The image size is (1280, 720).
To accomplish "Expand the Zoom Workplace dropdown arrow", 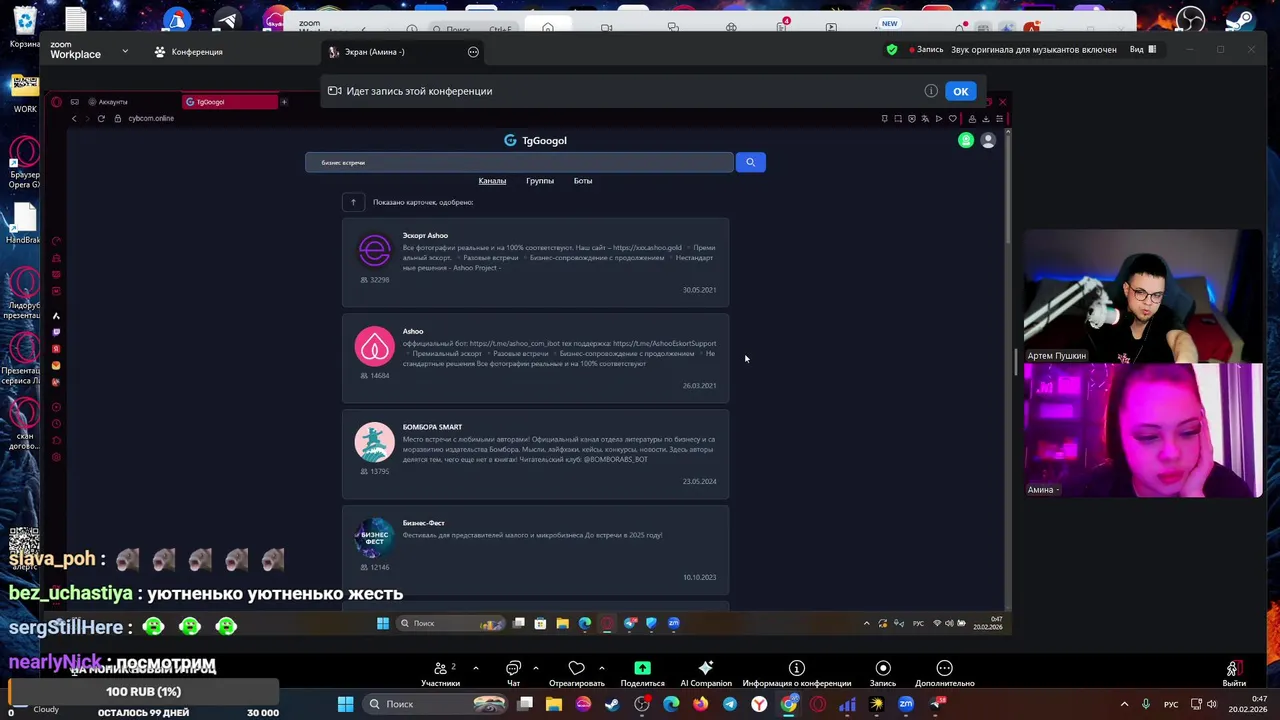I will click(125, 51).
